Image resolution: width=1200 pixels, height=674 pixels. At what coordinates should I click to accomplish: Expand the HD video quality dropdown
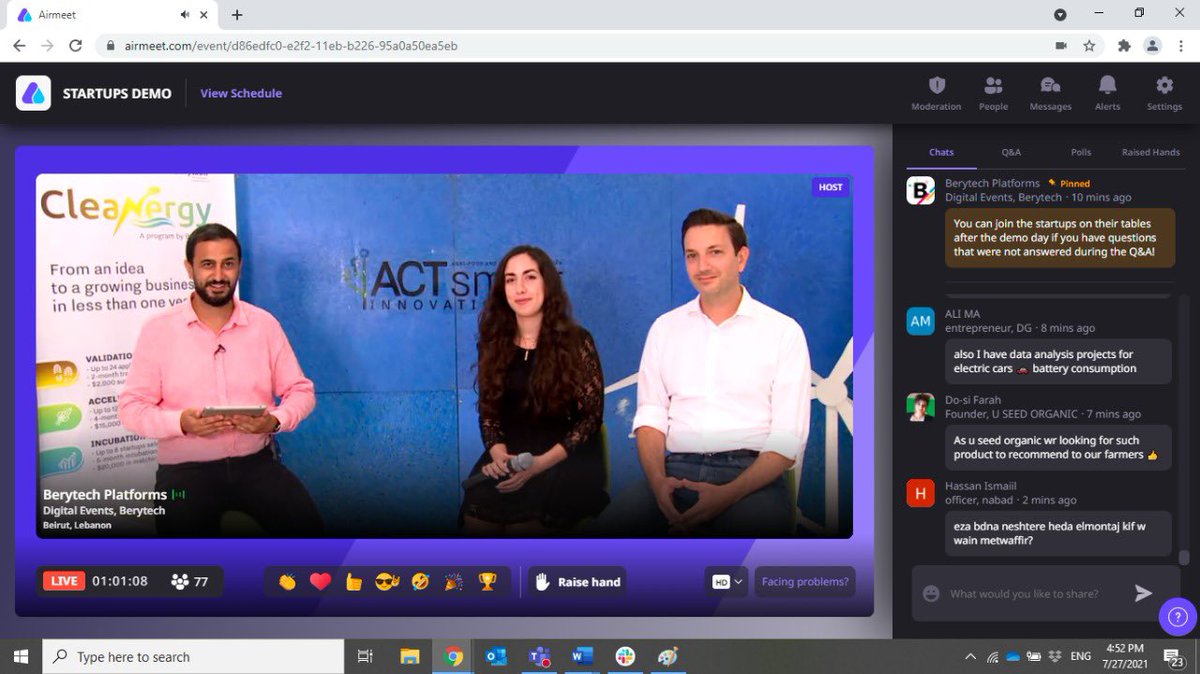[727, 582]
